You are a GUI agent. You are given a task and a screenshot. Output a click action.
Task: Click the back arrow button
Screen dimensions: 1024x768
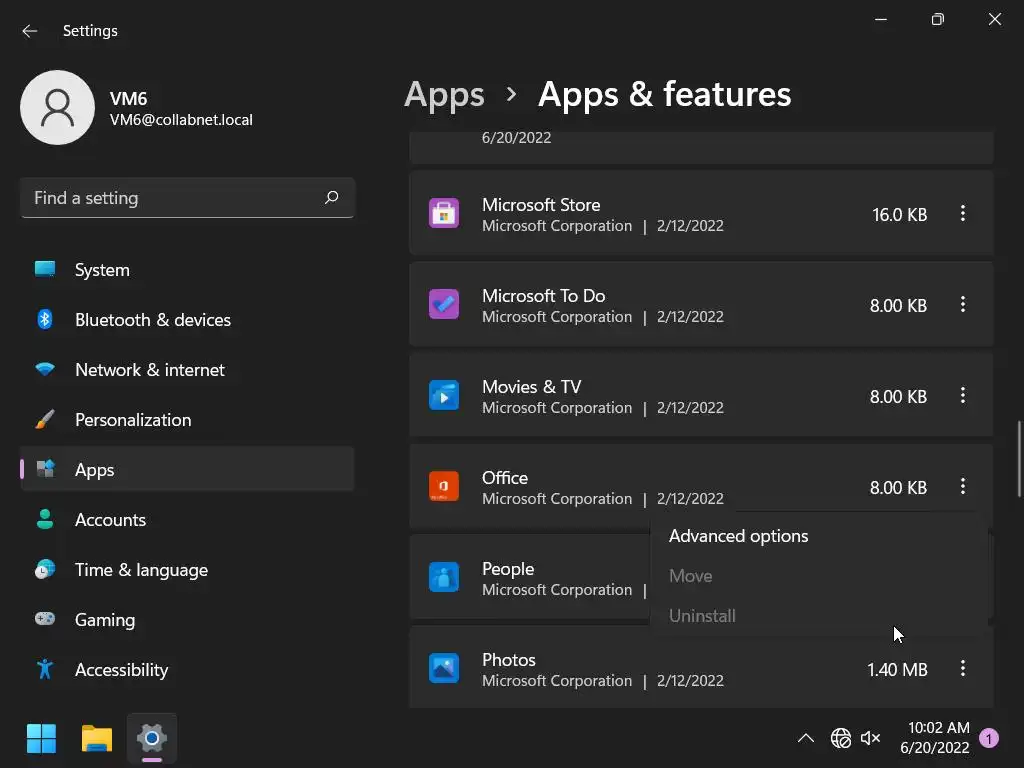(30, 31)
